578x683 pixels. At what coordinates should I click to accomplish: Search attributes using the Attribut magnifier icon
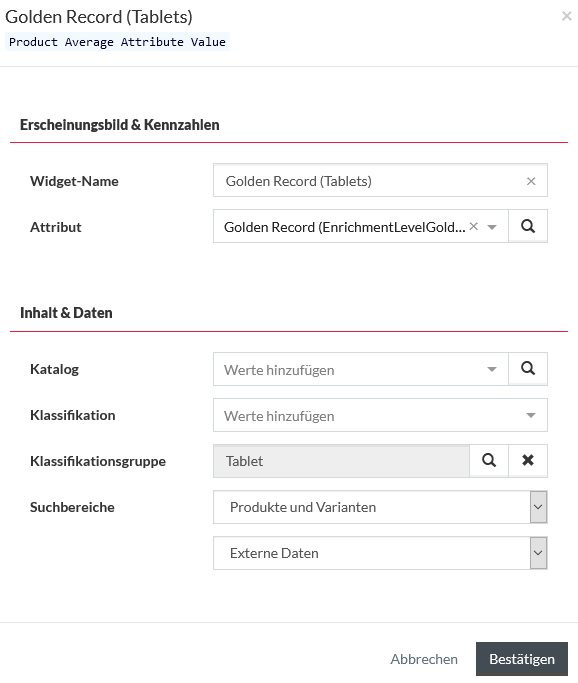coord(528,226)
